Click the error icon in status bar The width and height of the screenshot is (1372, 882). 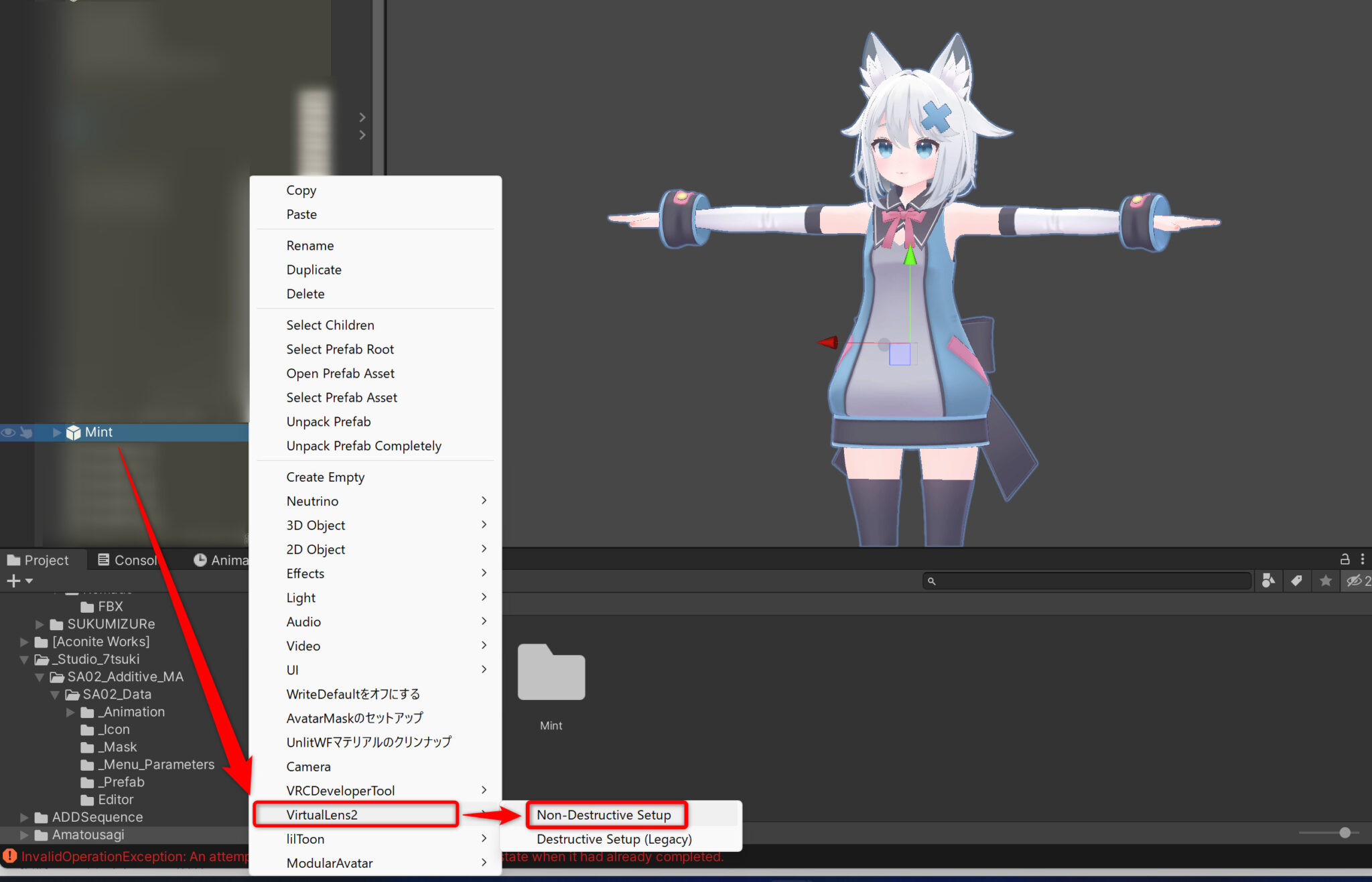(9, 857)
